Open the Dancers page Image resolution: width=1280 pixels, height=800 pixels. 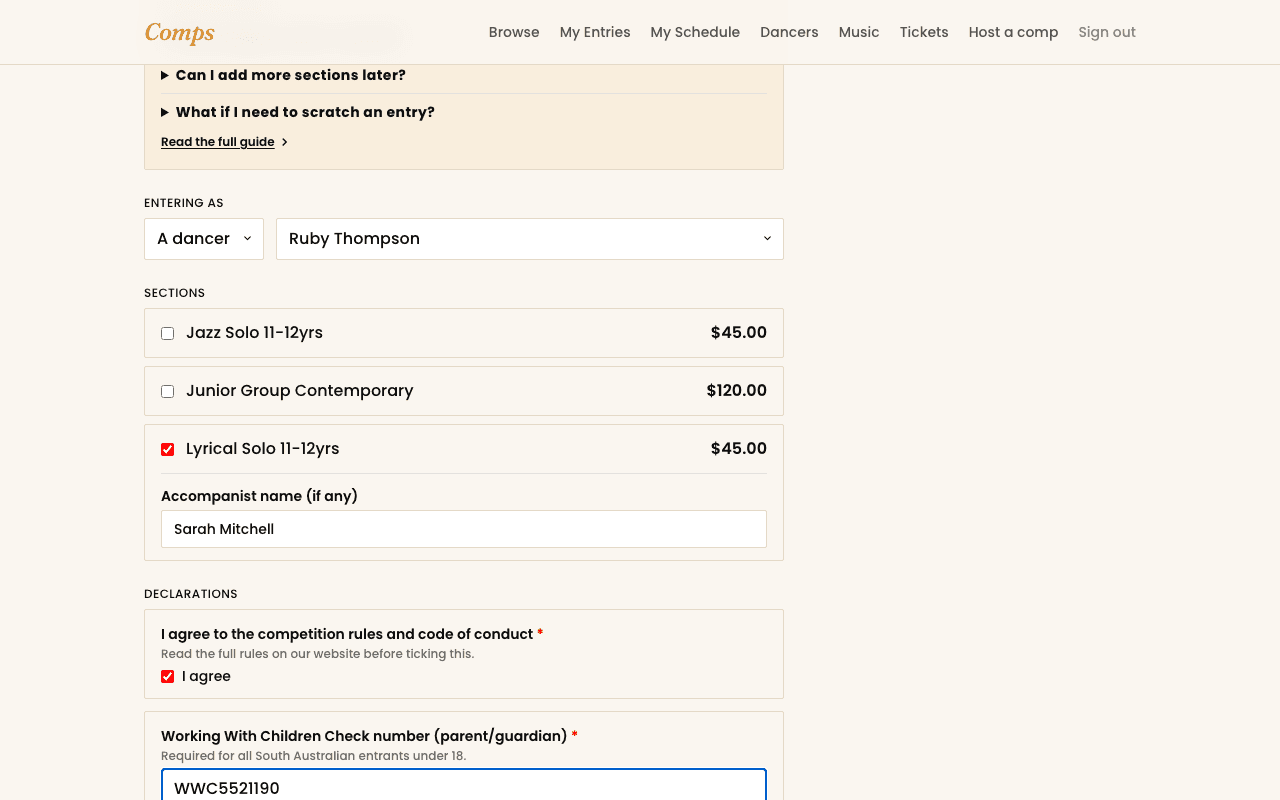pyautogui.click(x=789, y=32)
